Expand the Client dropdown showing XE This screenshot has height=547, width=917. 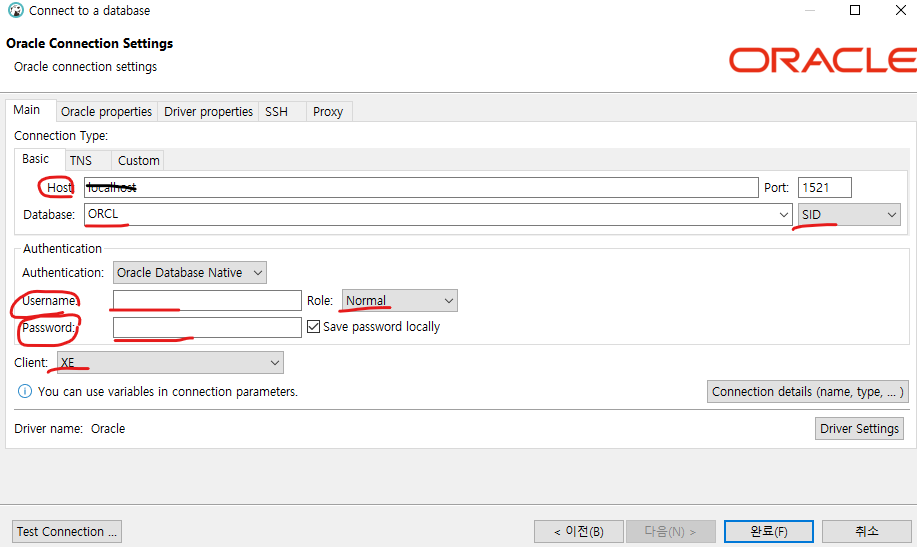pyautogui.click(x=170, y=363)
